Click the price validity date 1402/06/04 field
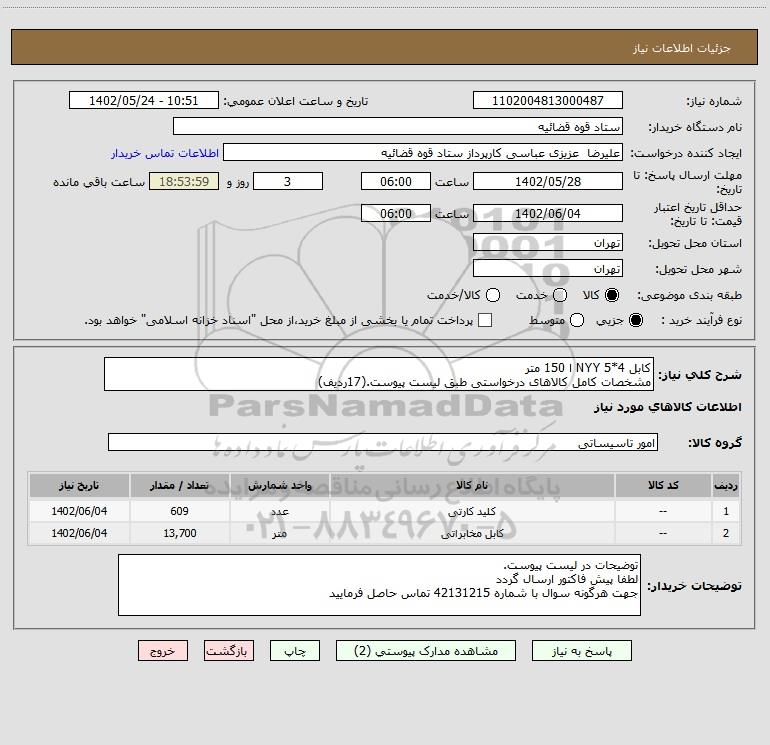The height and width of the screenshot is (745, 770). [x=548, y=213]
